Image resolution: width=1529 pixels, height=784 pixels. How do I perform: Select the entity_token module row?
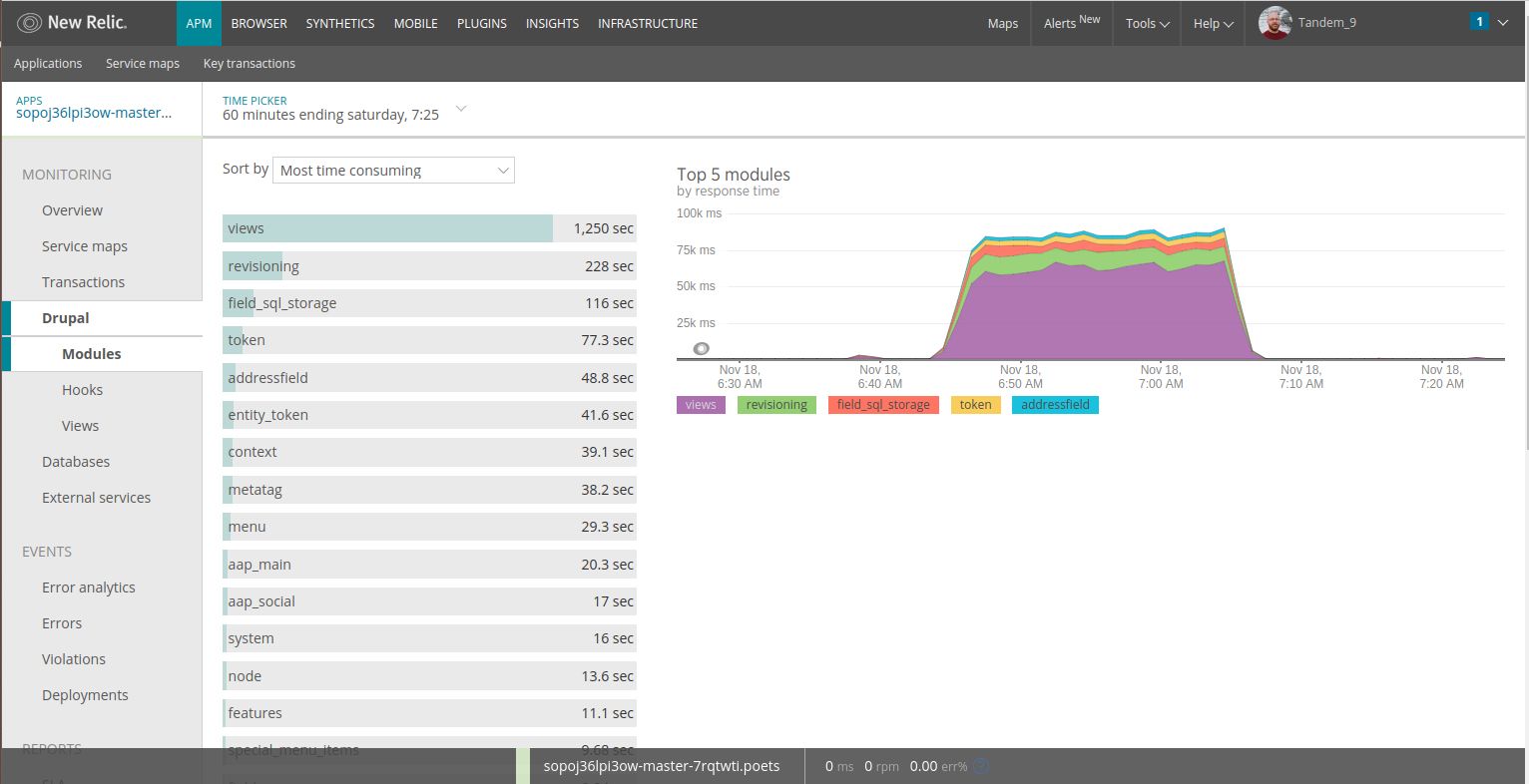(429, 415)
